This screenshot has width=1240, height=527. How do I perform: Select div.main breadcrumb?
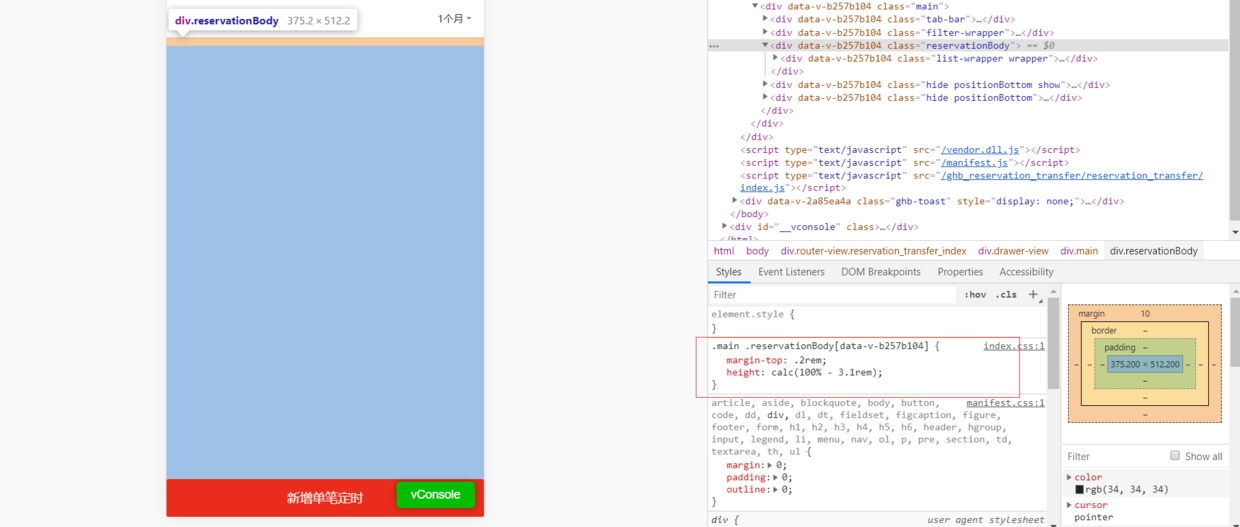pyautogui.click(x=1079, y=251)
